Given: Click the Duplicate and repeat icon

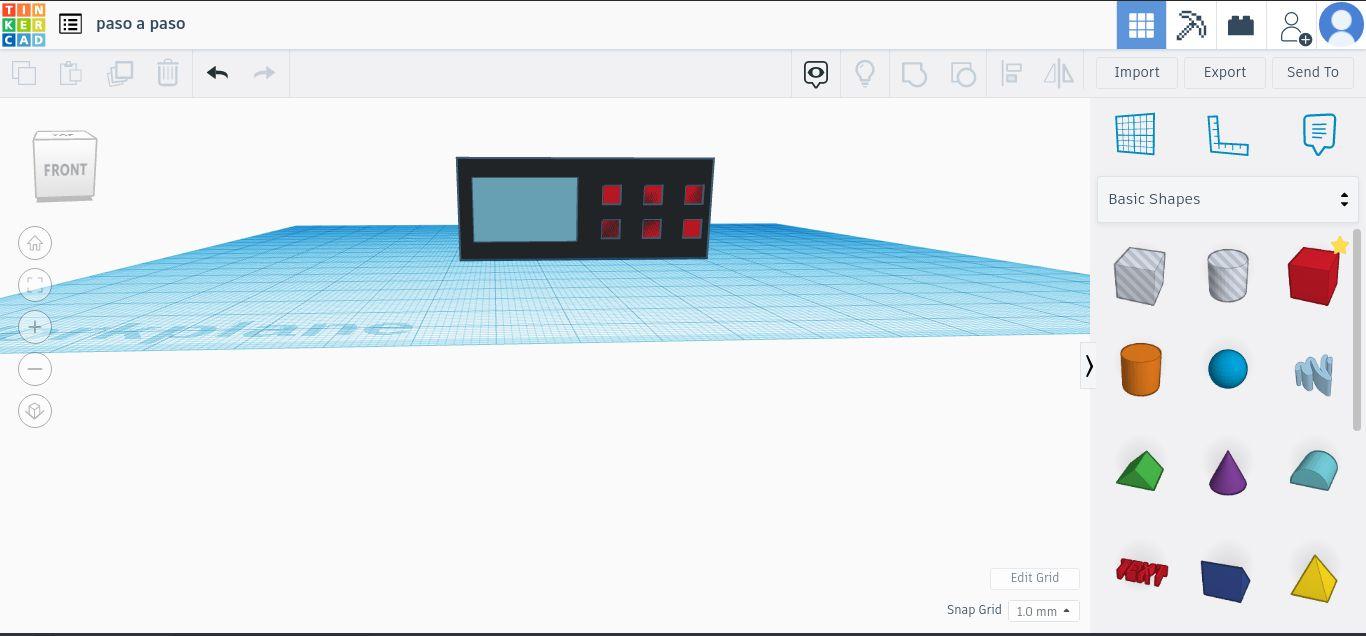Looking at the screenshot, I should coord(120,73).
